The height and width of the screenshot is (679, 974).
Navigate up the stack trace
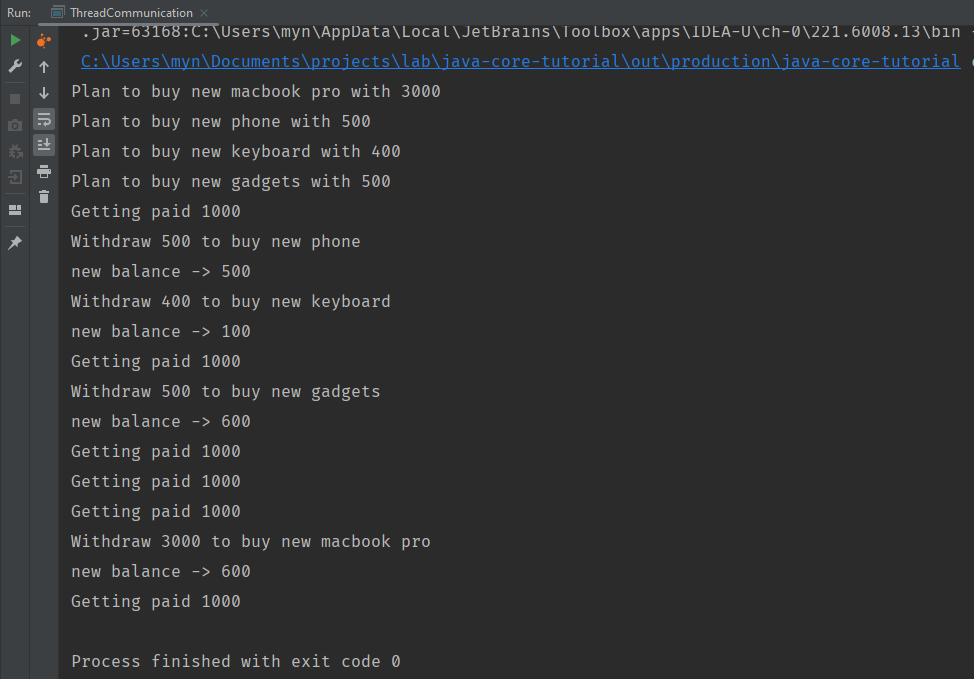point(43,68)
